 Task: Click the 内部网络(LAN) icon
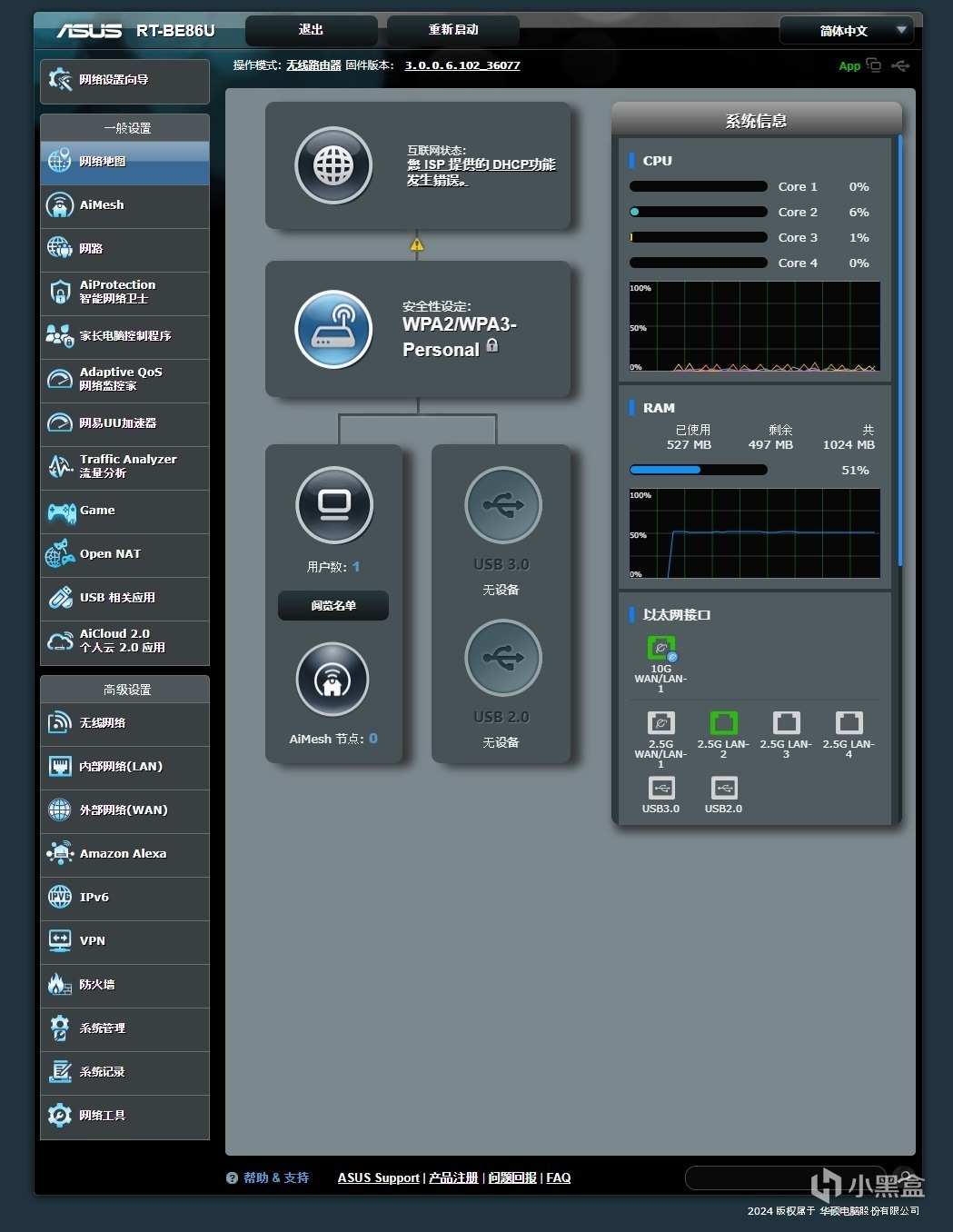pyautogui.click(x=60, y=767)
